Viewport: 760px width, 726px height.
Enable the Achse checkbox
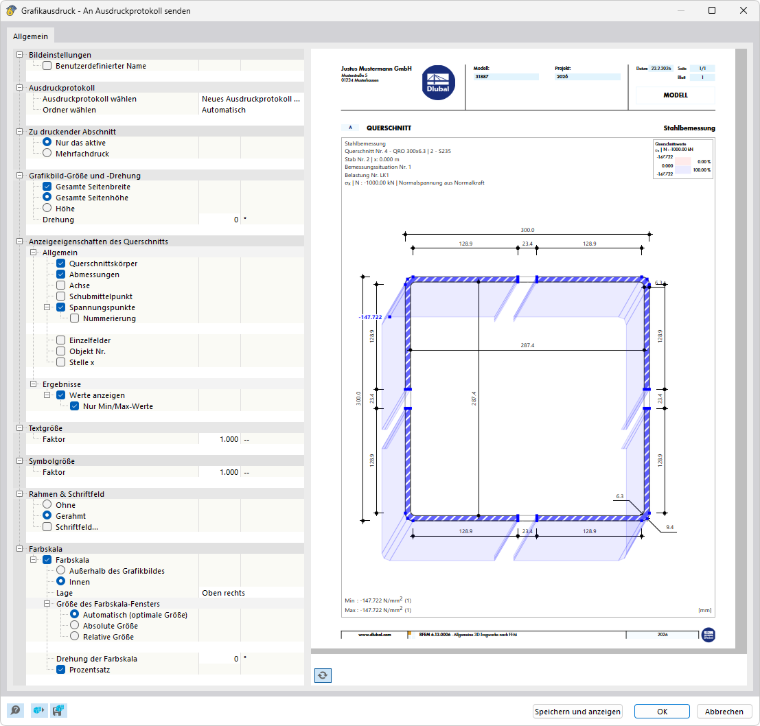tap(61, 285)
